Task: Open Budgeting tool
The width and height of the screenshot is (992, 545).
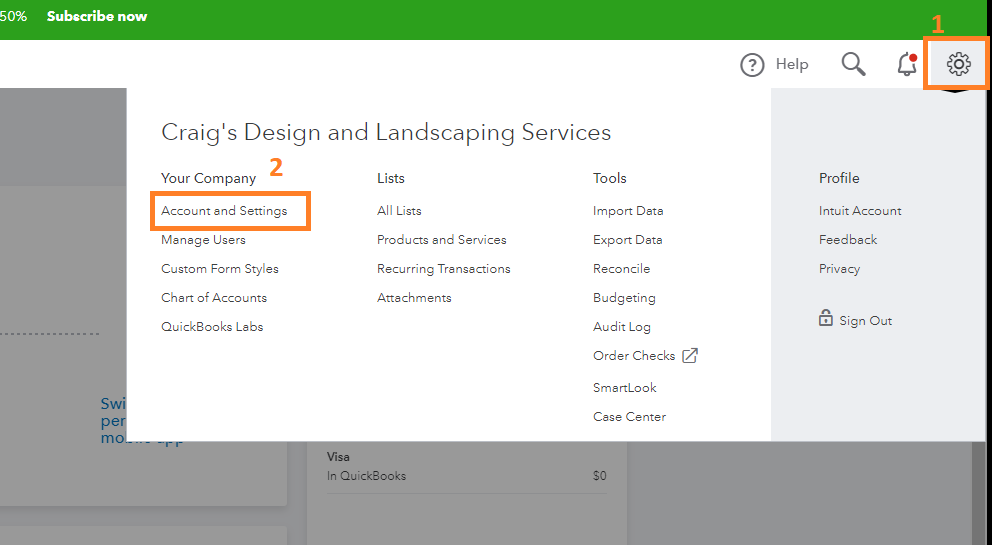Action: [624, 298]
